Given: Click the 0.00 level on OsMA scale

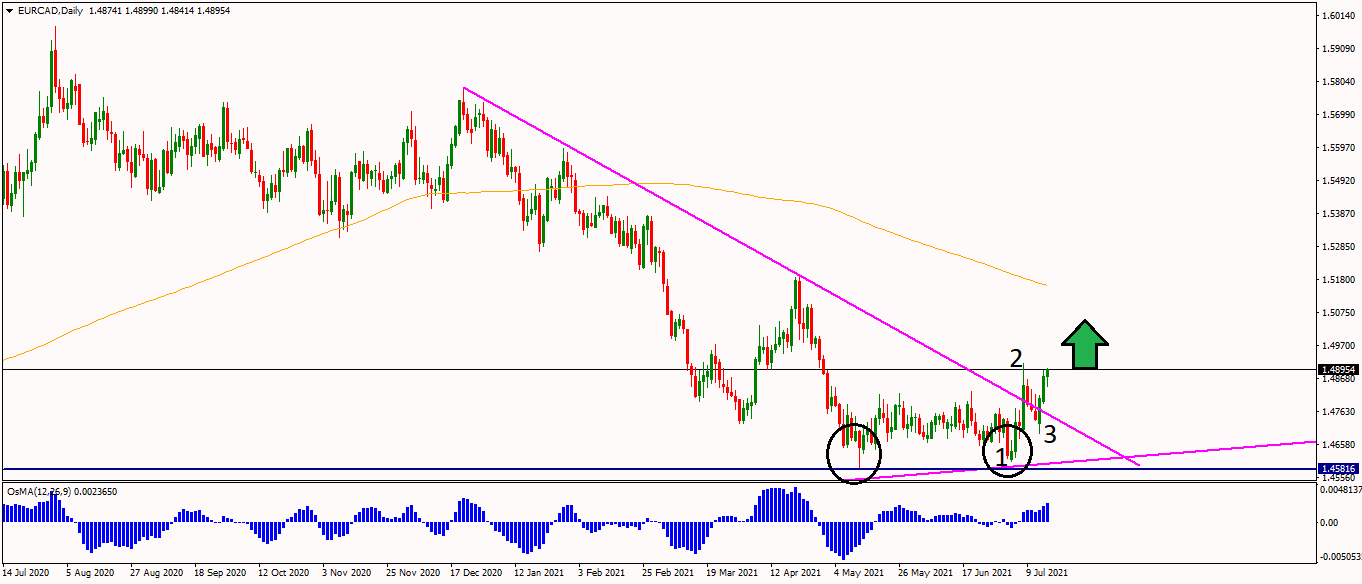Looking at the screenshot, I should coord(1329,522).
